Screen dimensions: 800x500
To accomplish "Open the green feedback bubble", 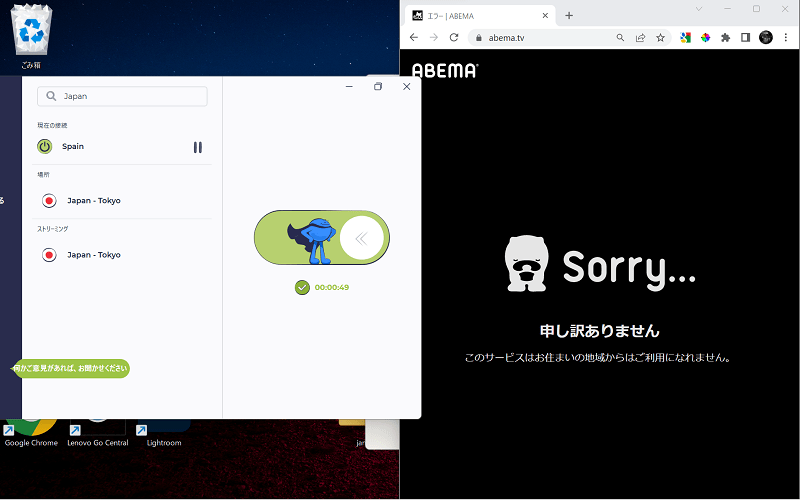I will (70, 368).
